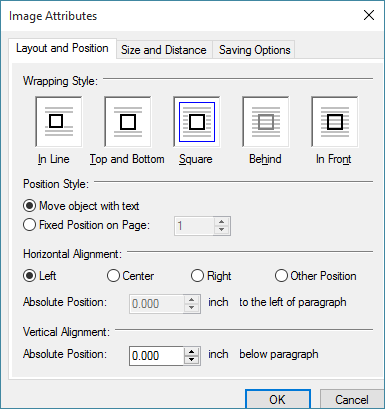
Task: Choose the In Front wrapping icon
Action: point(335,122)
